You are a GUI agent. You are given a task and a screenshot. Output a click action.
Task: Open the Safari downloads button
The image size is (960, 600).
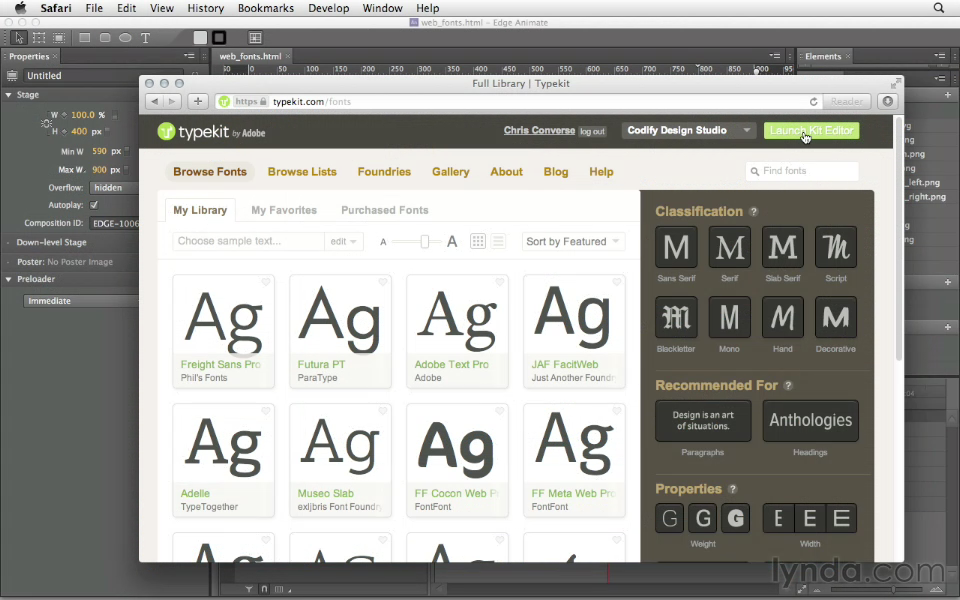point(888,102)
